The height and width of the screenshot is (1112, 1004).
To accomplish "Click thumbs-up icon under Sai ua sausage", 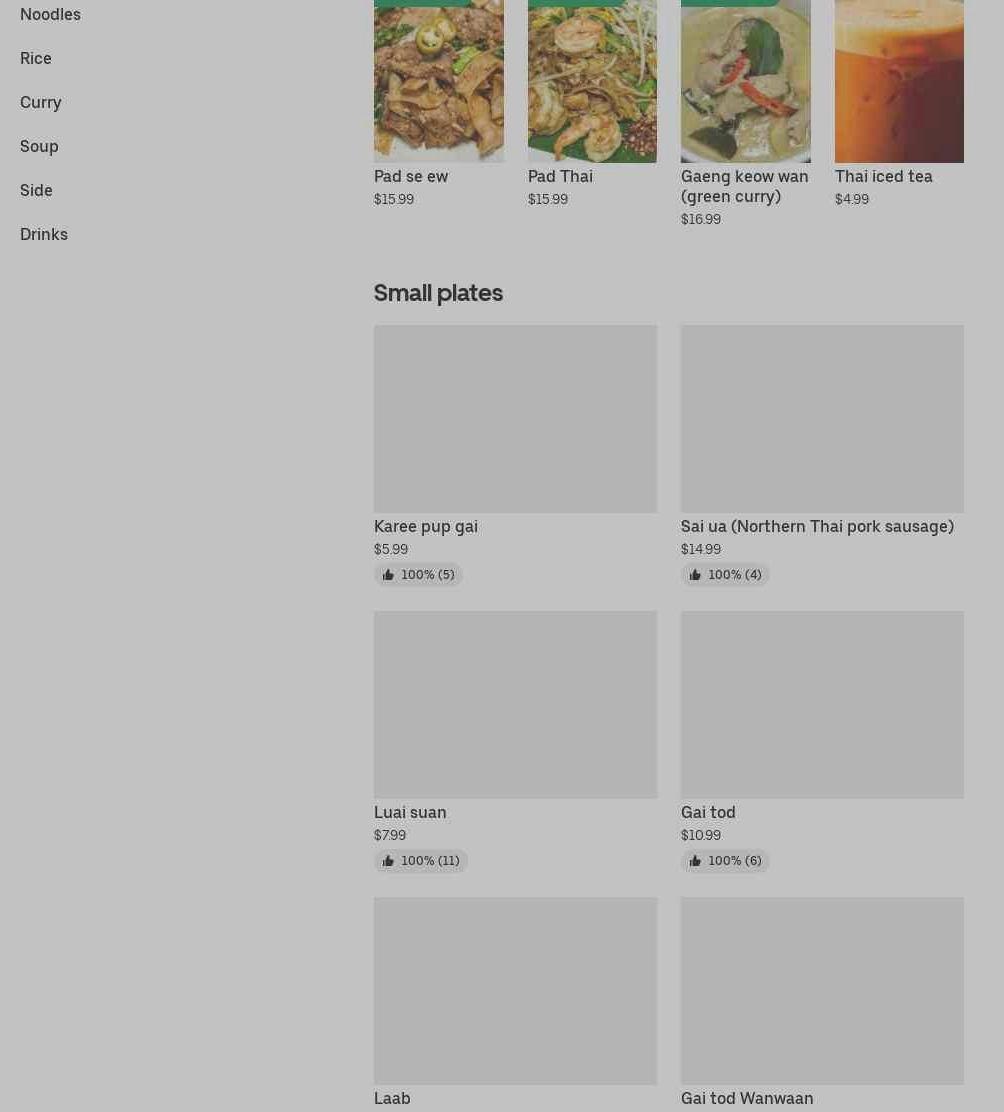I will coord(695,574).
